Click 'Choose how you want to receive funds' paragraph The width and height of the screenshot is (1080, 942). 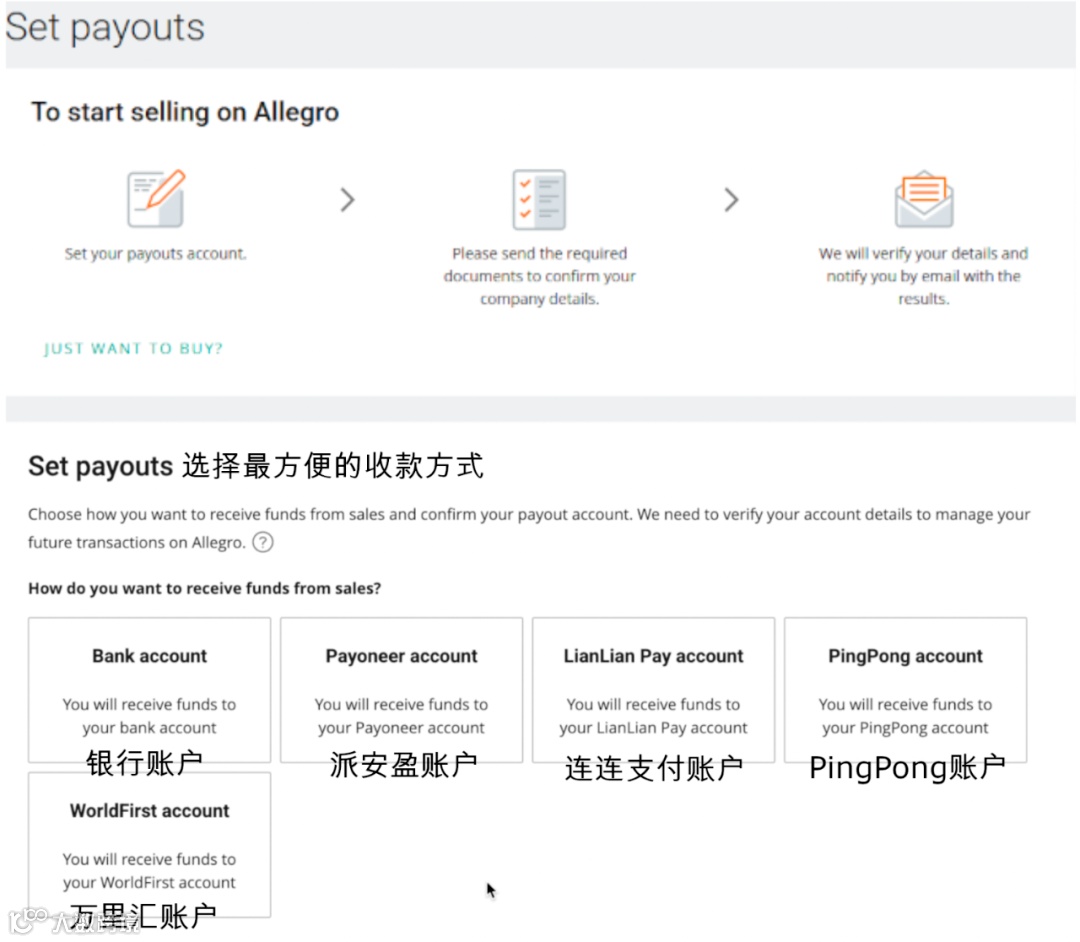[529, 528]
